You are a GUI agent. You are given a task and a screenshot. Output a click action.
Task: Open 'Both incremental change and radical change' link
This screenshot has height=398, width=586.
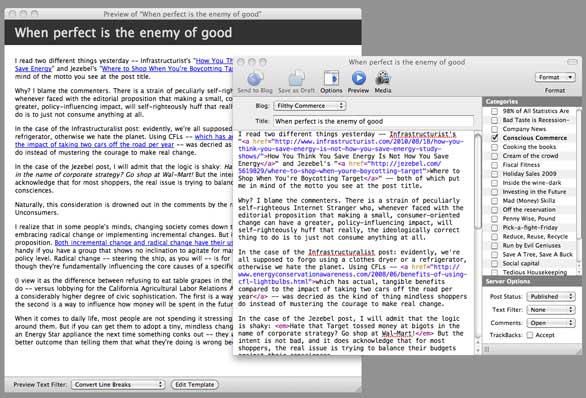tap(144, 243)
